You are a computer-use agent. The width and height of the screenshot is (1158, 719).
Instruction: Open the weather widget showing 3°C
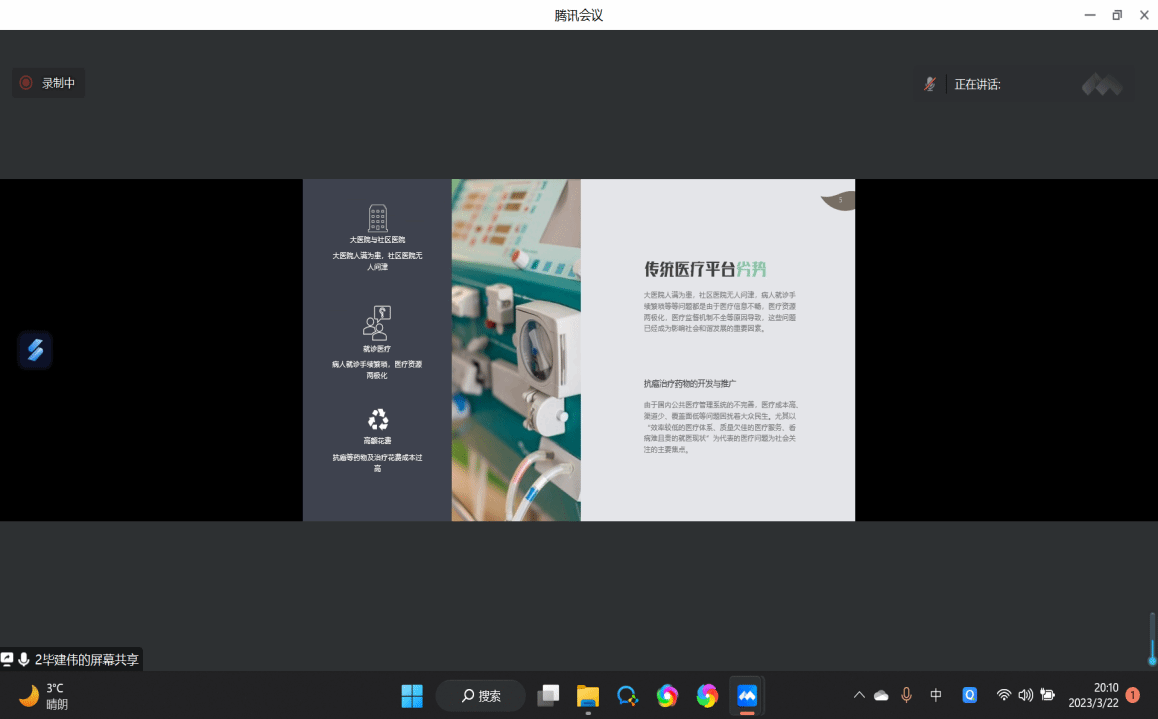pyautogui.click(x=44, y=695)
